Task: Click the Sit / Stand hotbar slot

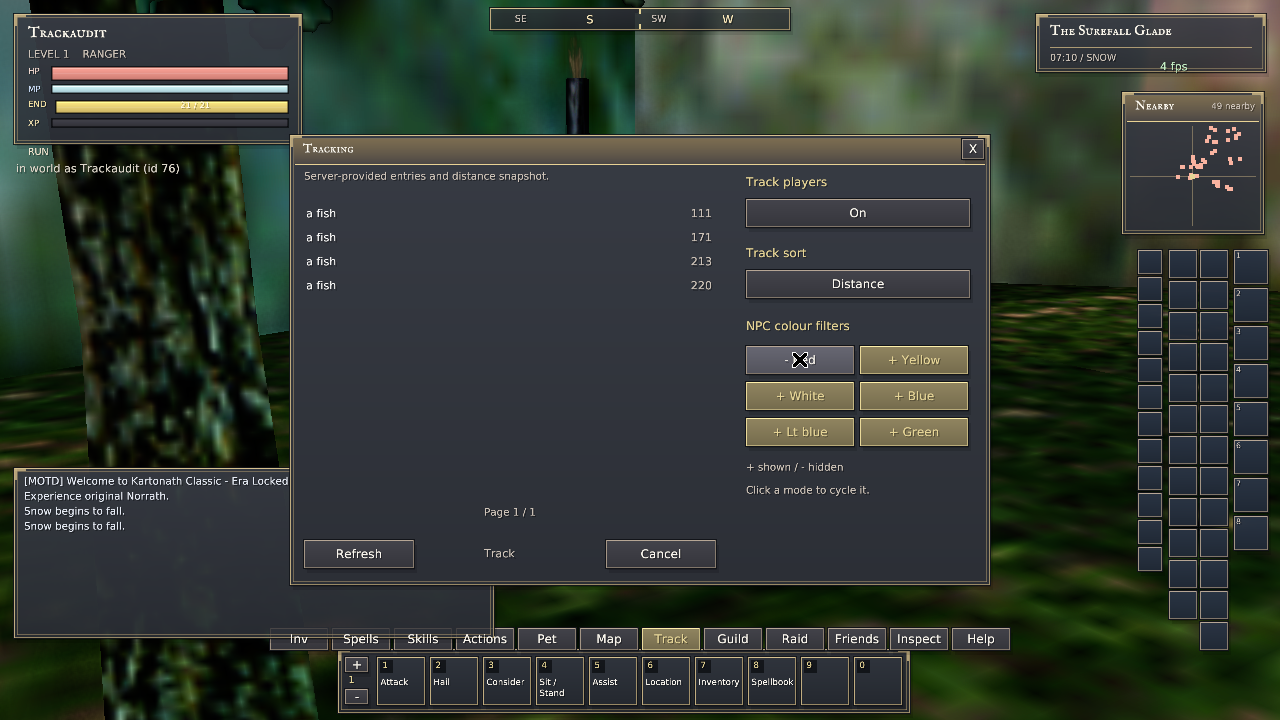Action: [559, 681]
